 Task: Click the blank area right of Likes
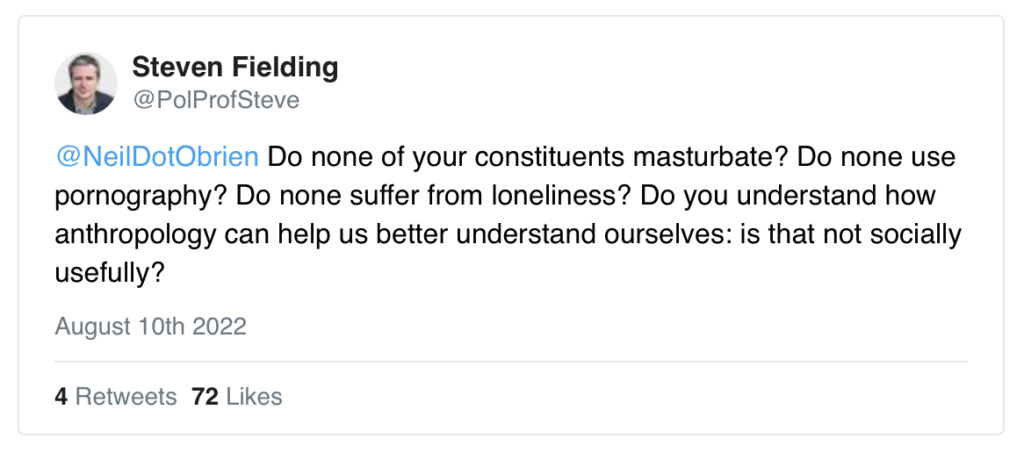tap(600, 397)
